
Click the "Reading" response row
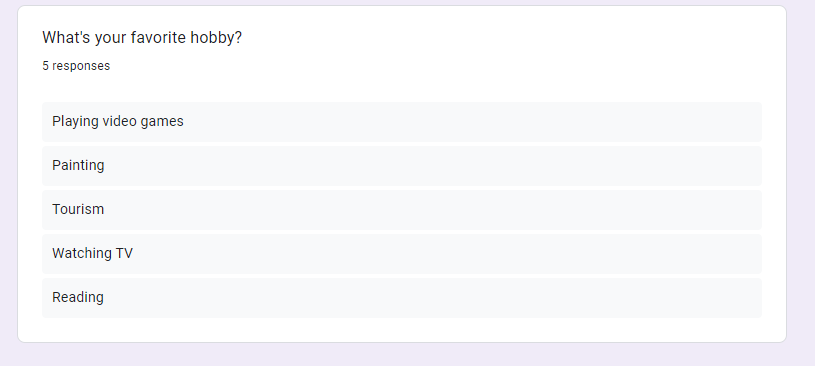click(402, 297)
